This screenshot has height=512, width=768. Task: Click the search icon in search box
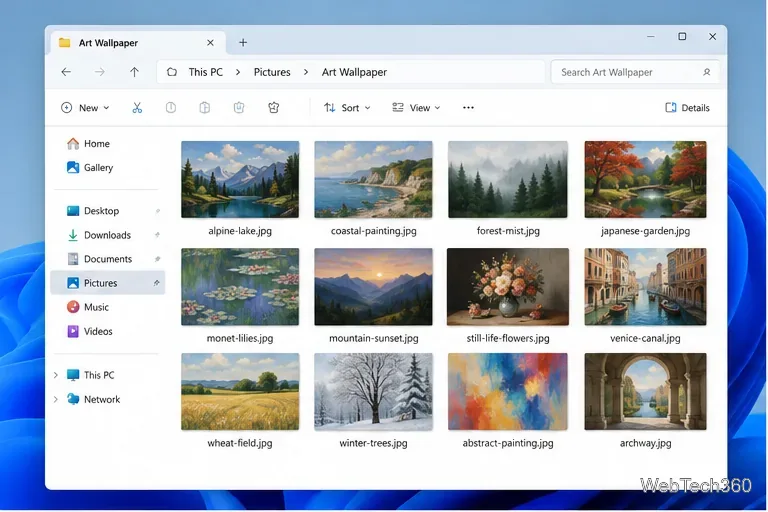click(706, 72)
